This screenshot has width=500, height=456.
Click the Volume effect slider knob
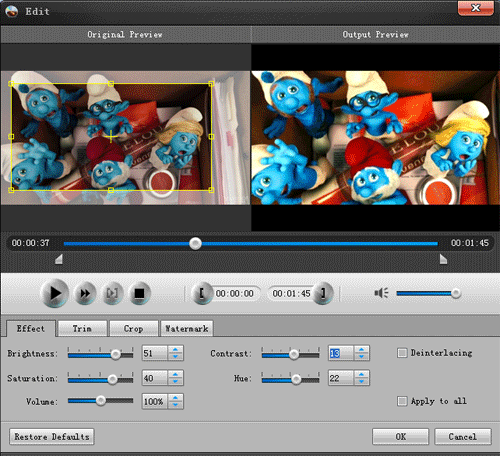click(x=101, y=401)
